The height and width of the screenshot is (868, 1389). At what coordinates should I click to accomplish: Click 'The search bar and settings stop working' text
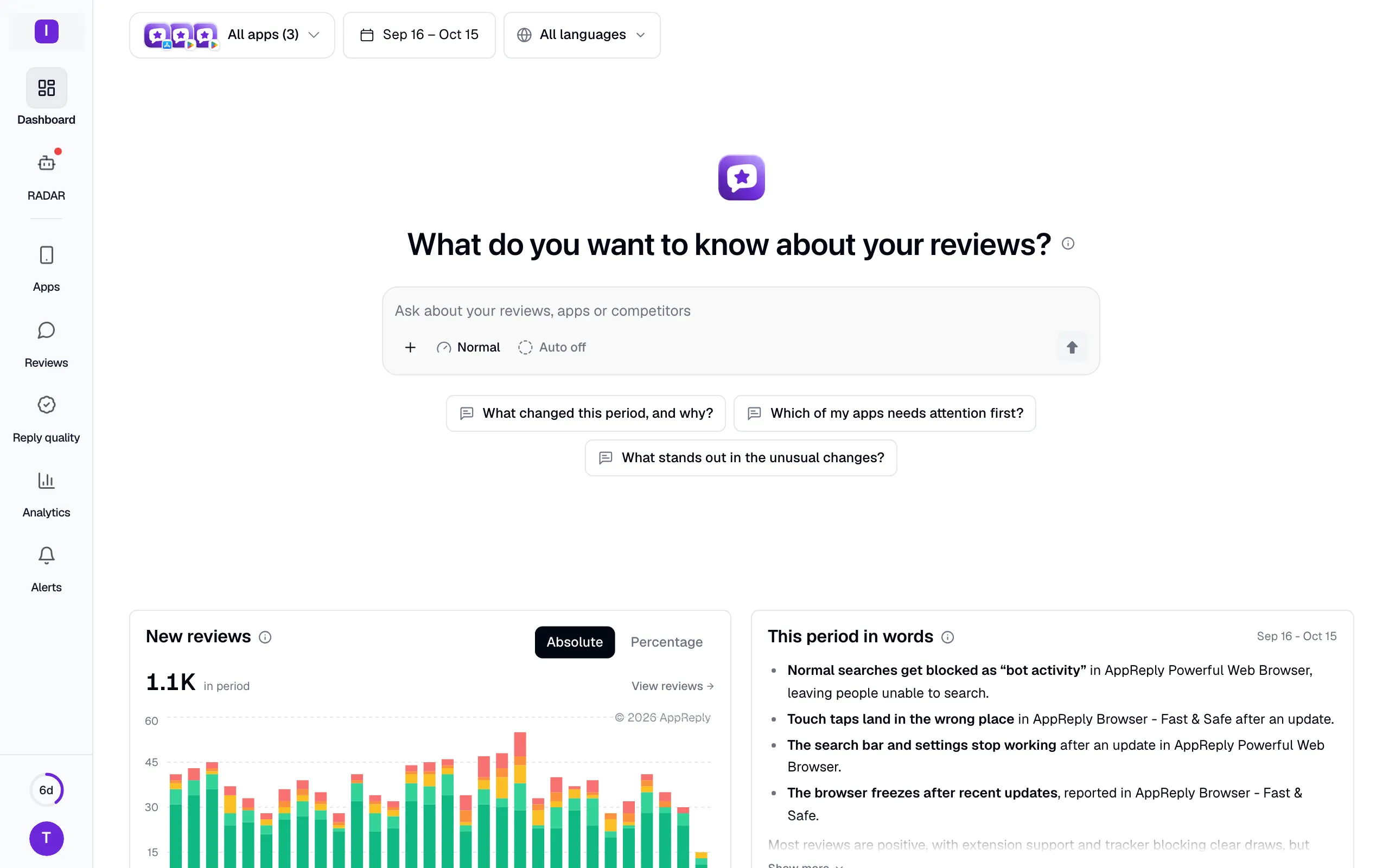921,744
